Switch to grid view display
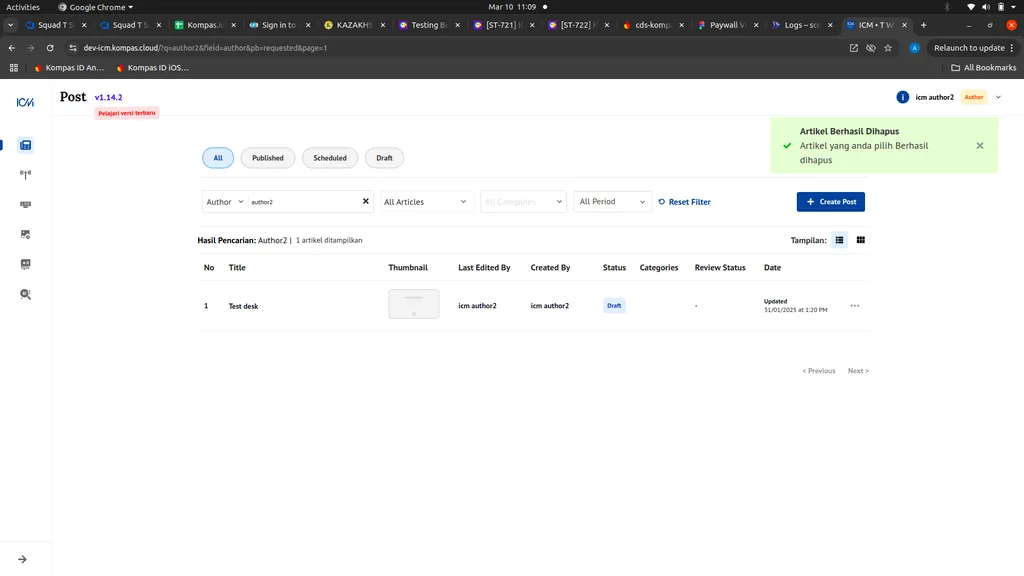Screen dimensions: 1024x576 (861, 240)
